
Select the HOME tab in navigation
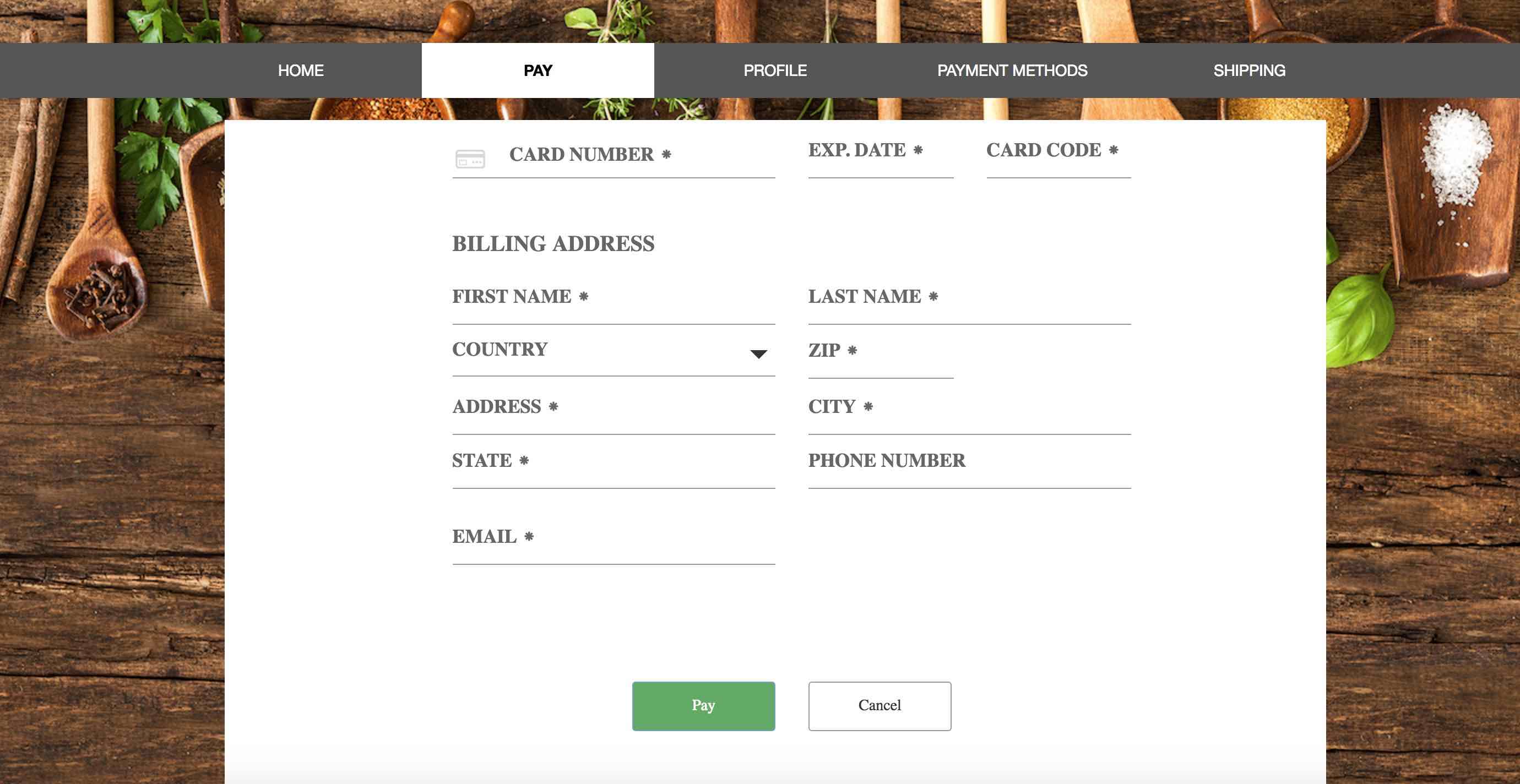tap(300, 70)
